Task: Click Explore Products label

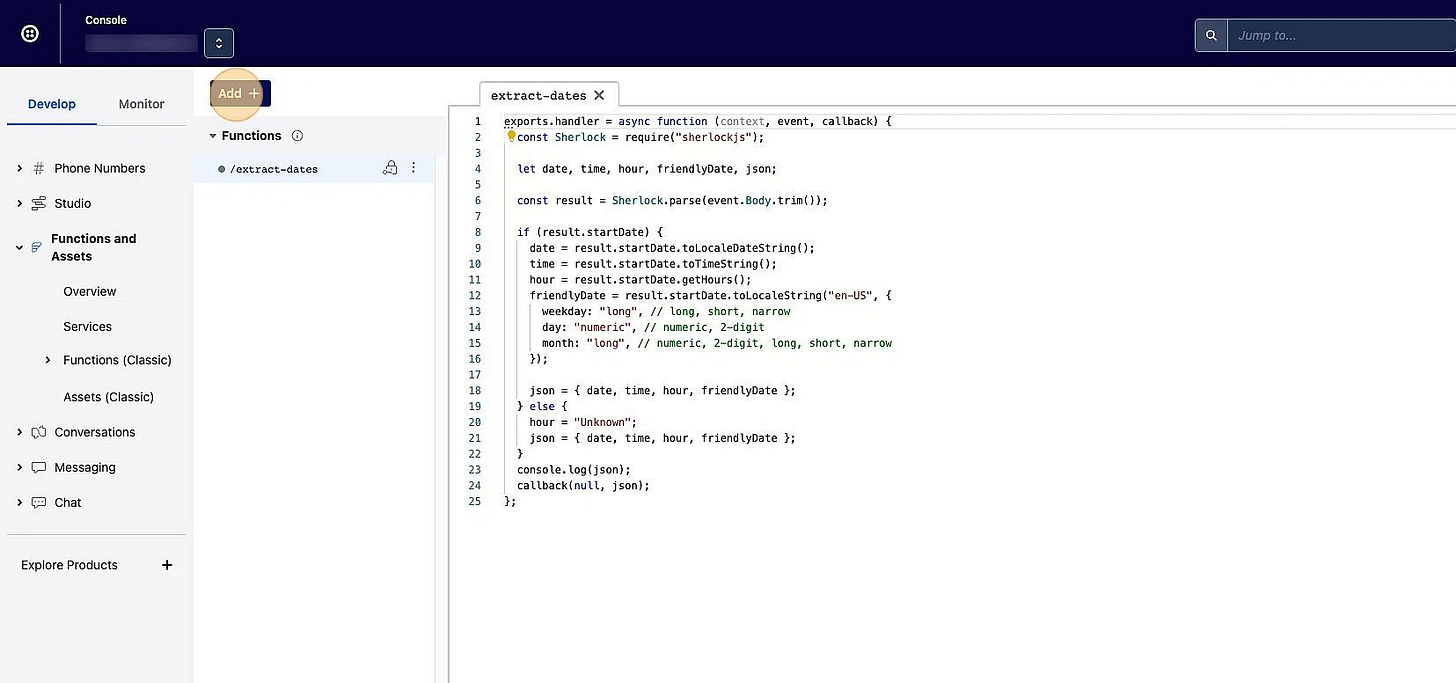Action: (69, 565)
